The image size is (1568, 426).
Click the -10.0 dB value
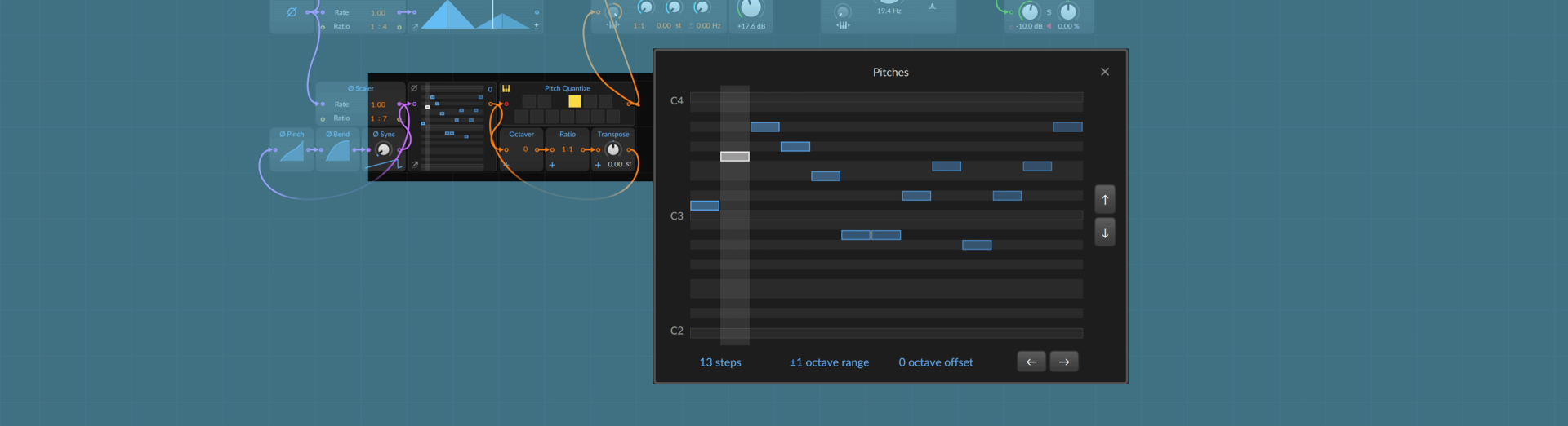point(1029,26)
